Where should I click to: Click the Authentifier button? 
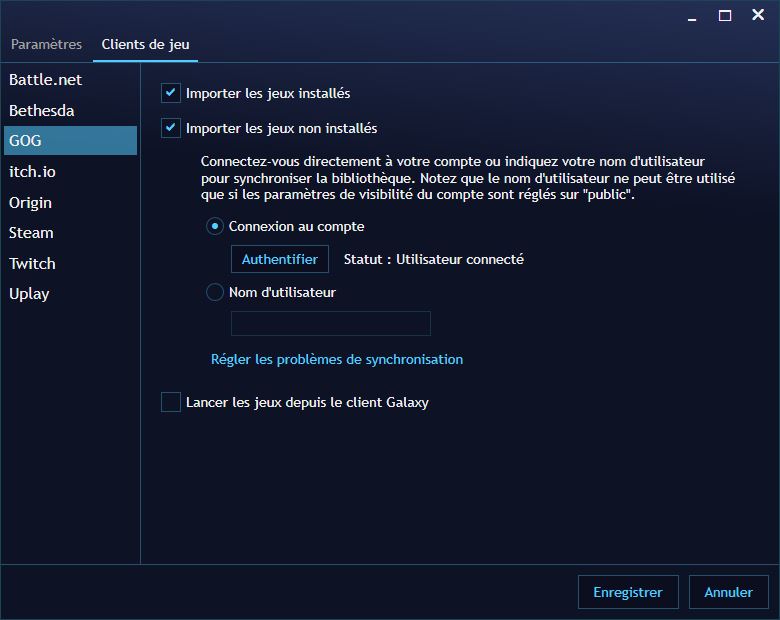(x=280, y=259)
